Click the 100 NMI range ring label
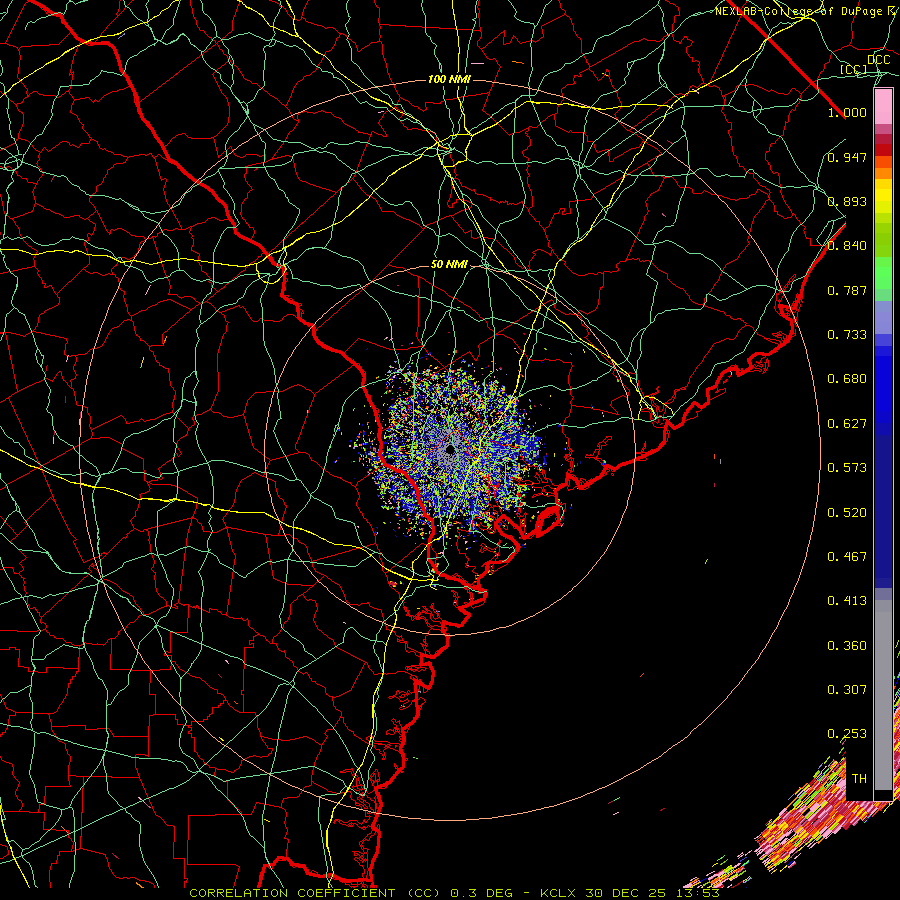Viewport: 900px width, 900px height. (449, 79)
